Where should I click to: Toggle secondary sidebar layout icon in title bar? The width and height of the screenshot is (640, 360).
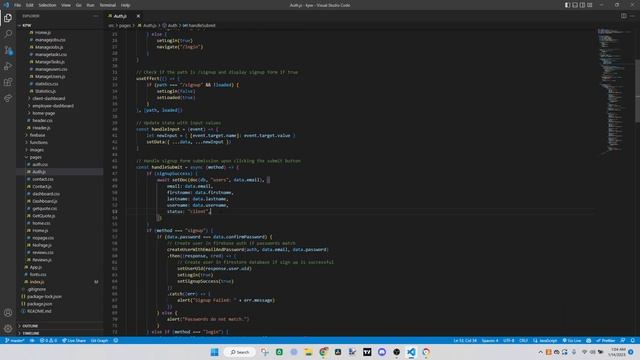coord(582,5)
